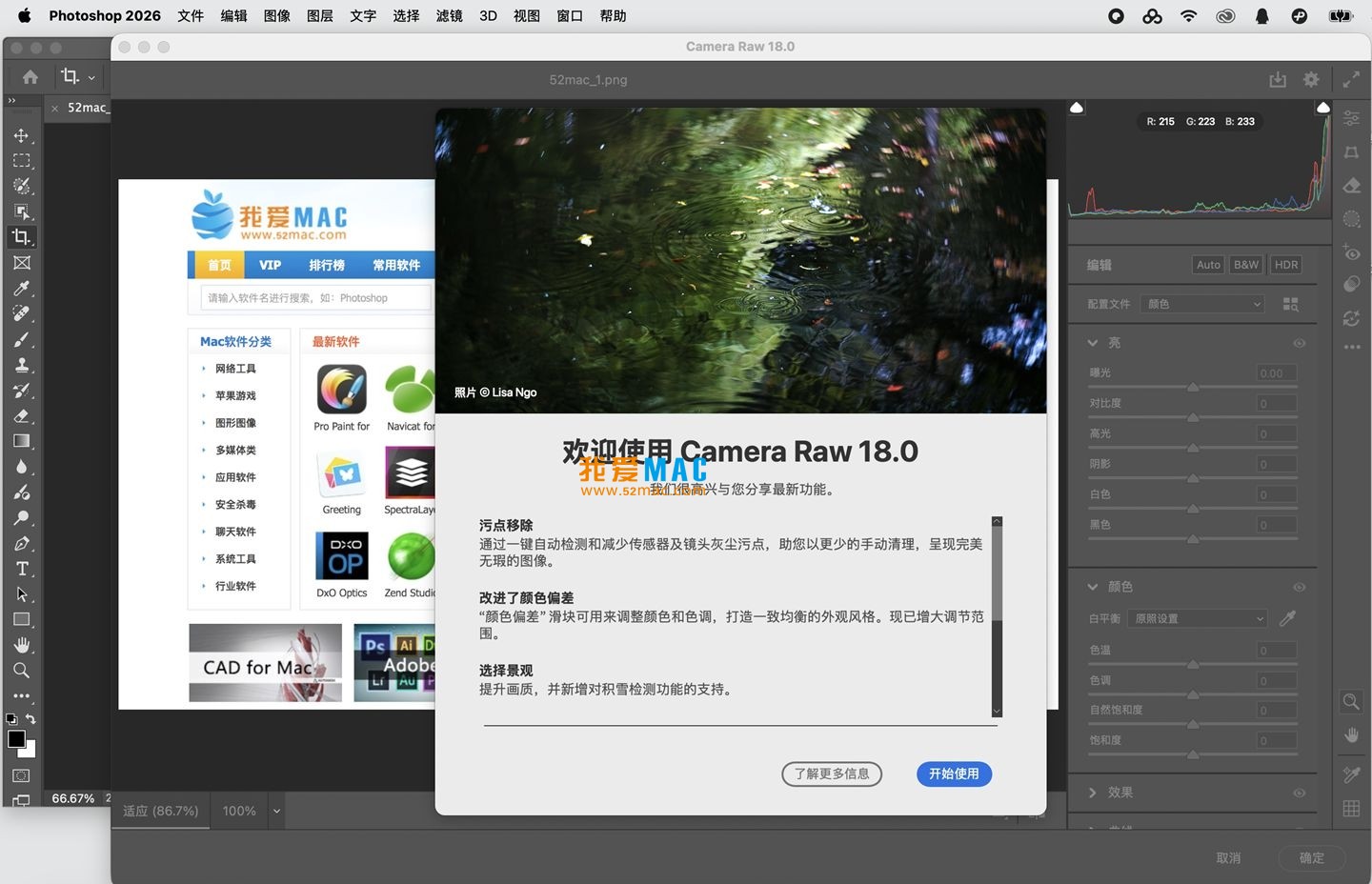
Task: Click the 开始使用 button
Action: click(954, 774)
